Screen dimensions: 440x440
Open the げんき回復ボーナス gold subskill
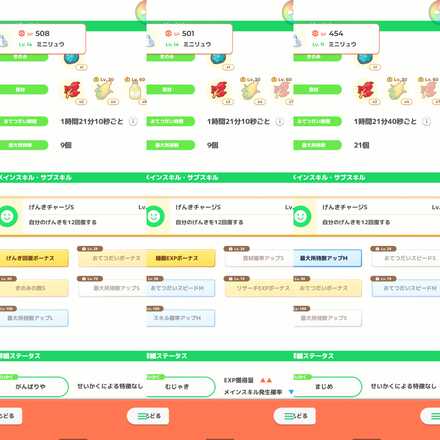pyautogui.click(x=34, y=258)
